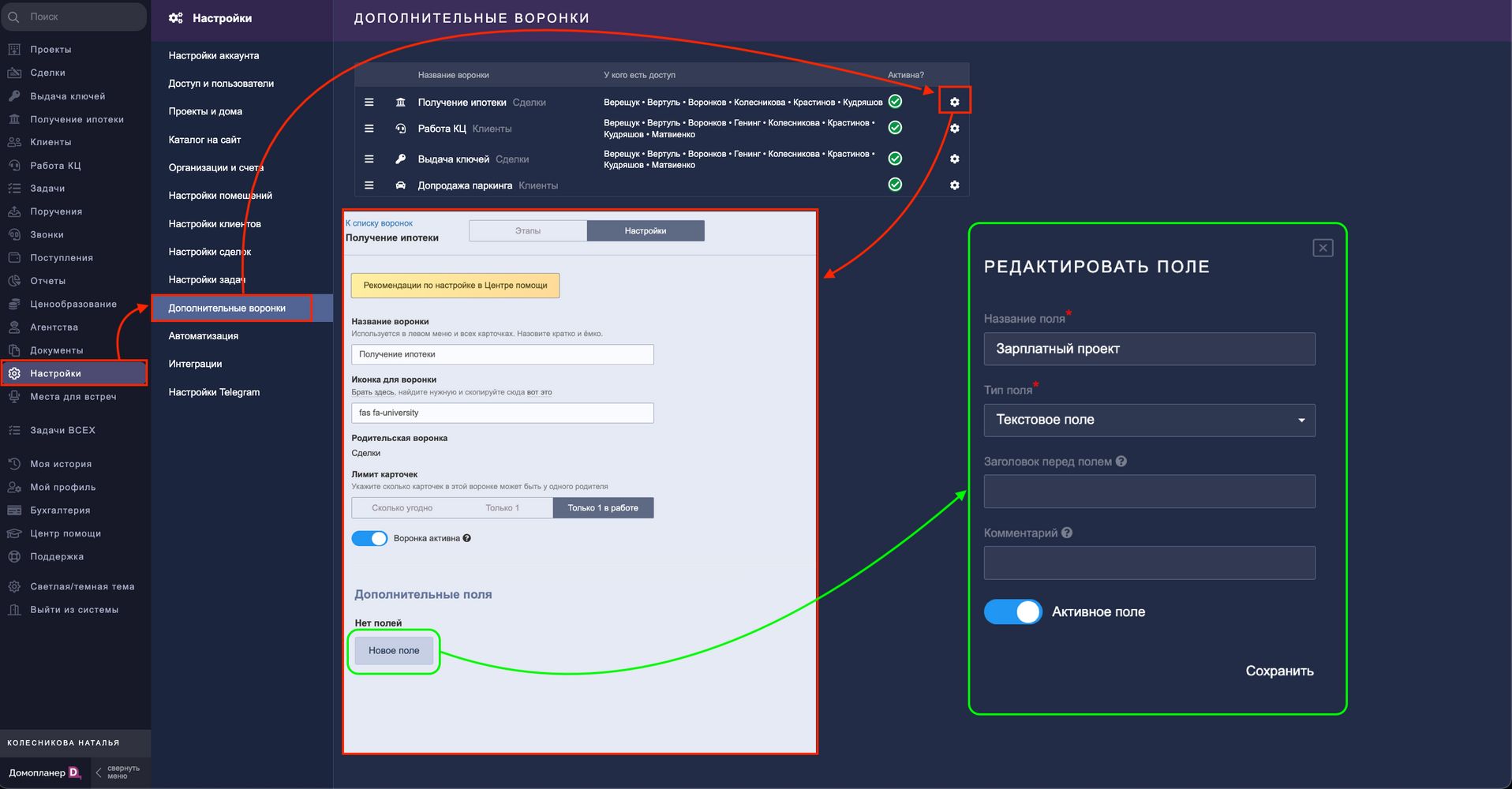Click gear icon for Работа КЦ funnel

click(954, 129)
